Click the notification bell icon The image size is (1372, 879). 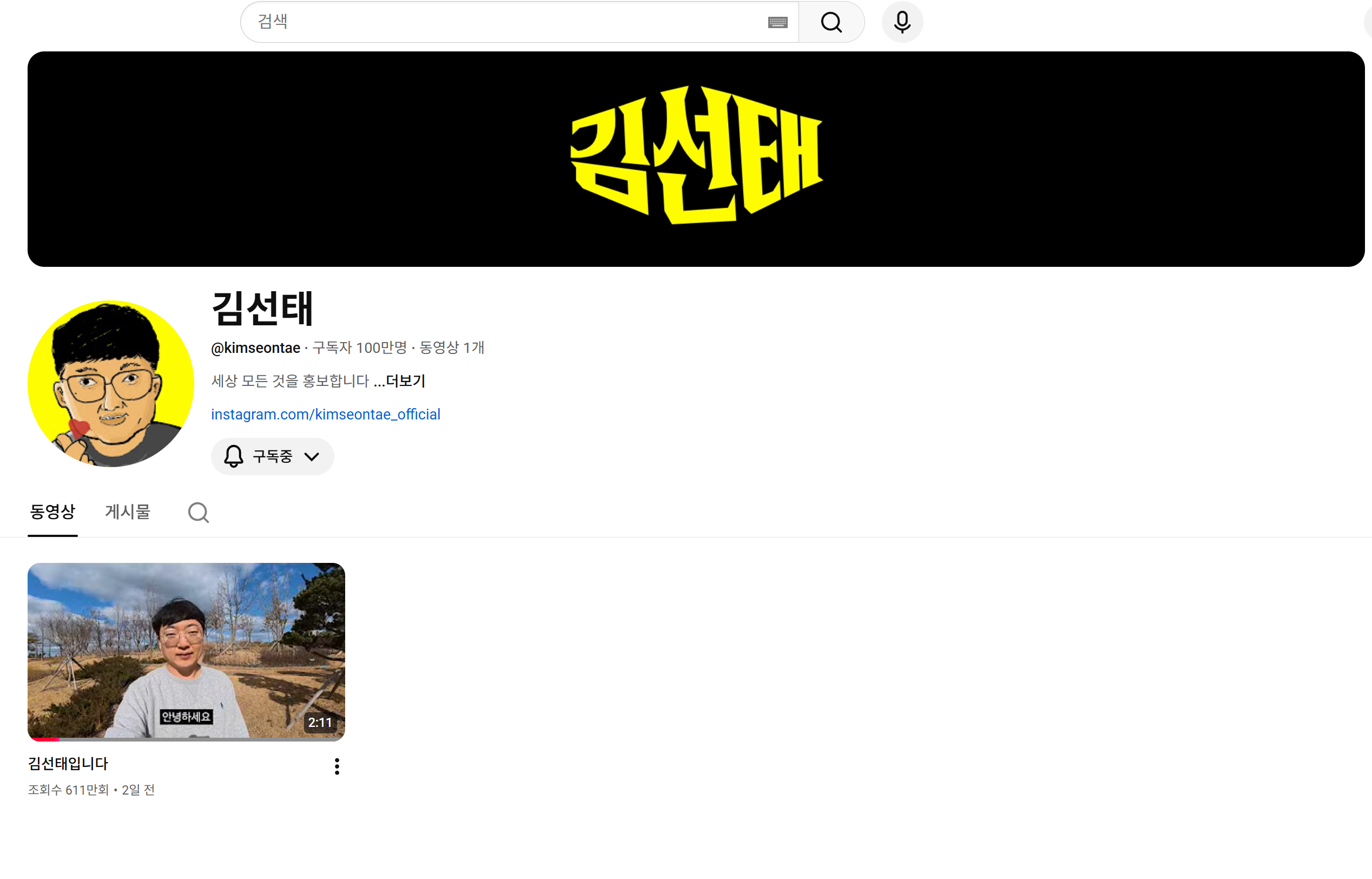point(233,457)
